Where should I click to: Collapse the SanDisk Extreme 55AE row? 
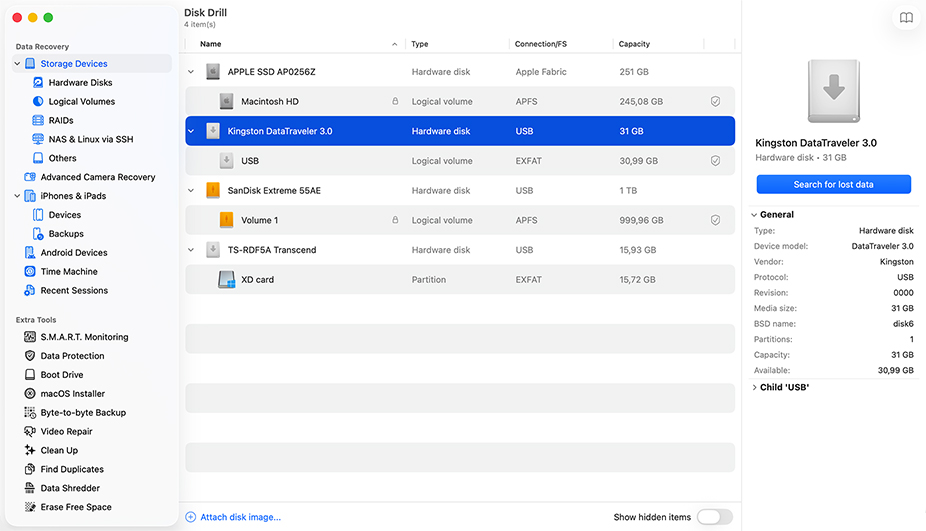pyautogui.click(x=191, y=190)
